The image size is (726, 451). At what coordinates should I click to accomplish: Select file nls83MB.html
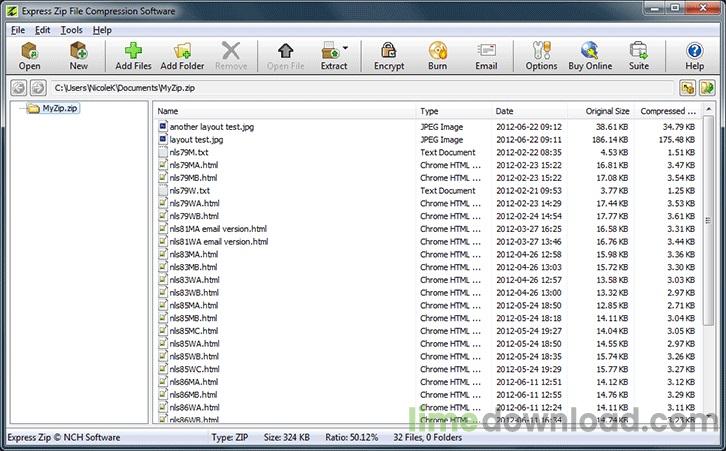[x=193, y=267]
